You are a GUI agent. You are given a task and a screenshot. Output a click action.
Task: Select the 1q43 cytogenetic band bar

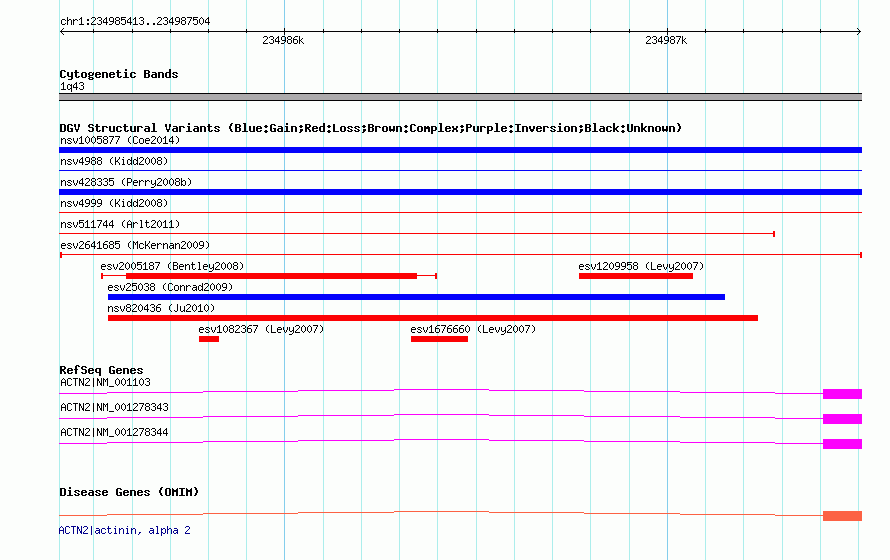click(x=460, y=97)
